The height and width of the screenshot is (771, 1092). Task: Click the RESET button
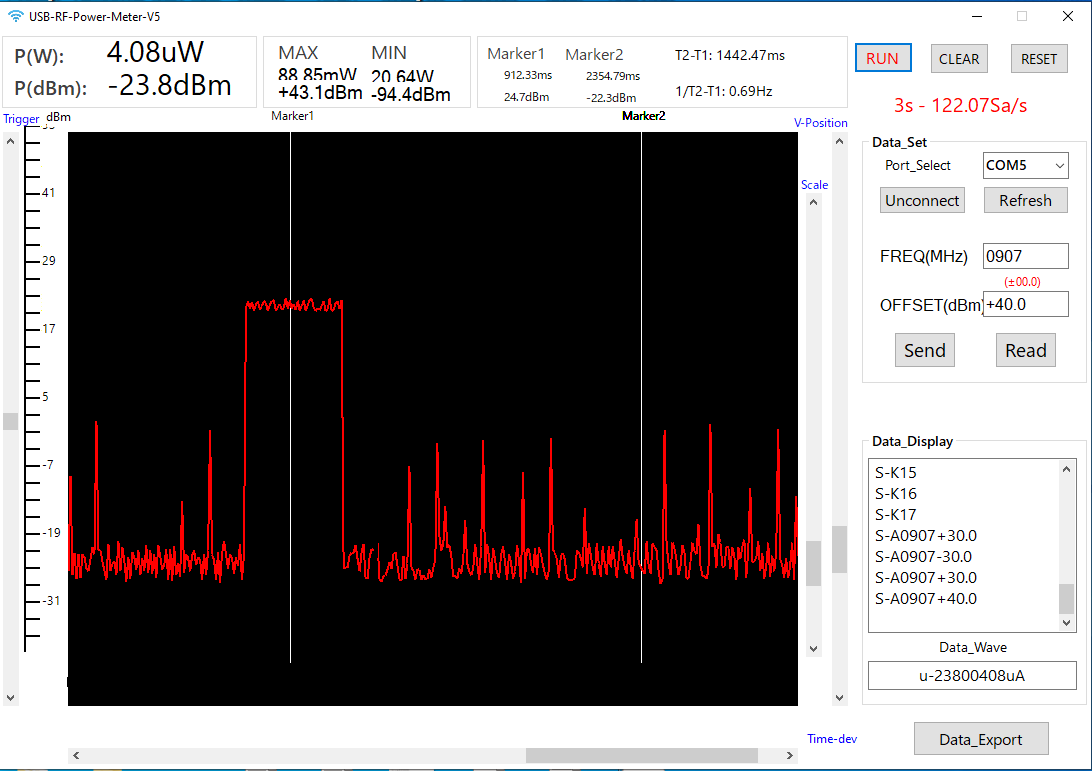1039,59
